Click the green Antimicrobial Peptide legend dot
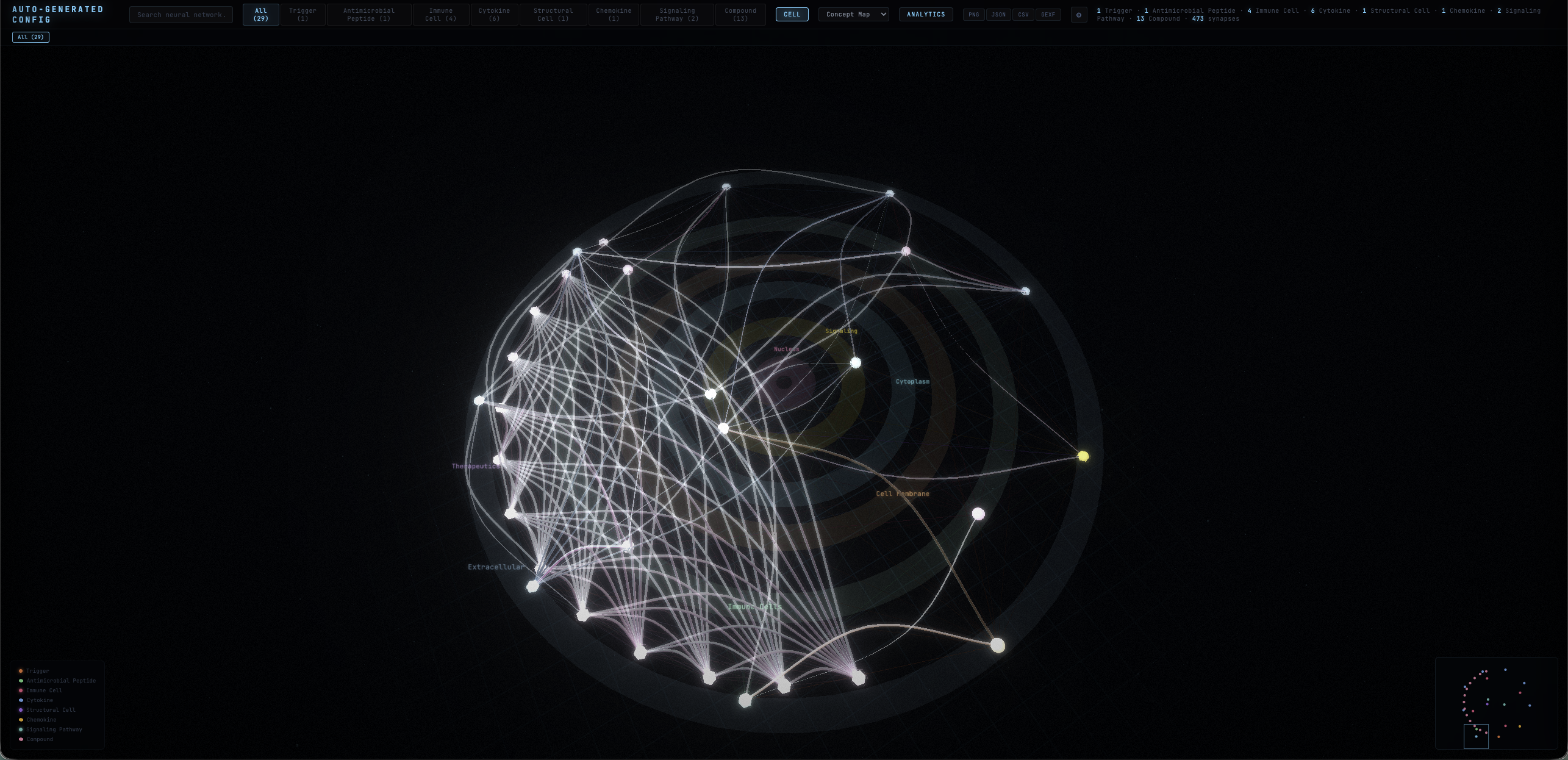Viewport: 1568px width, 760px height. coord(21,681)
